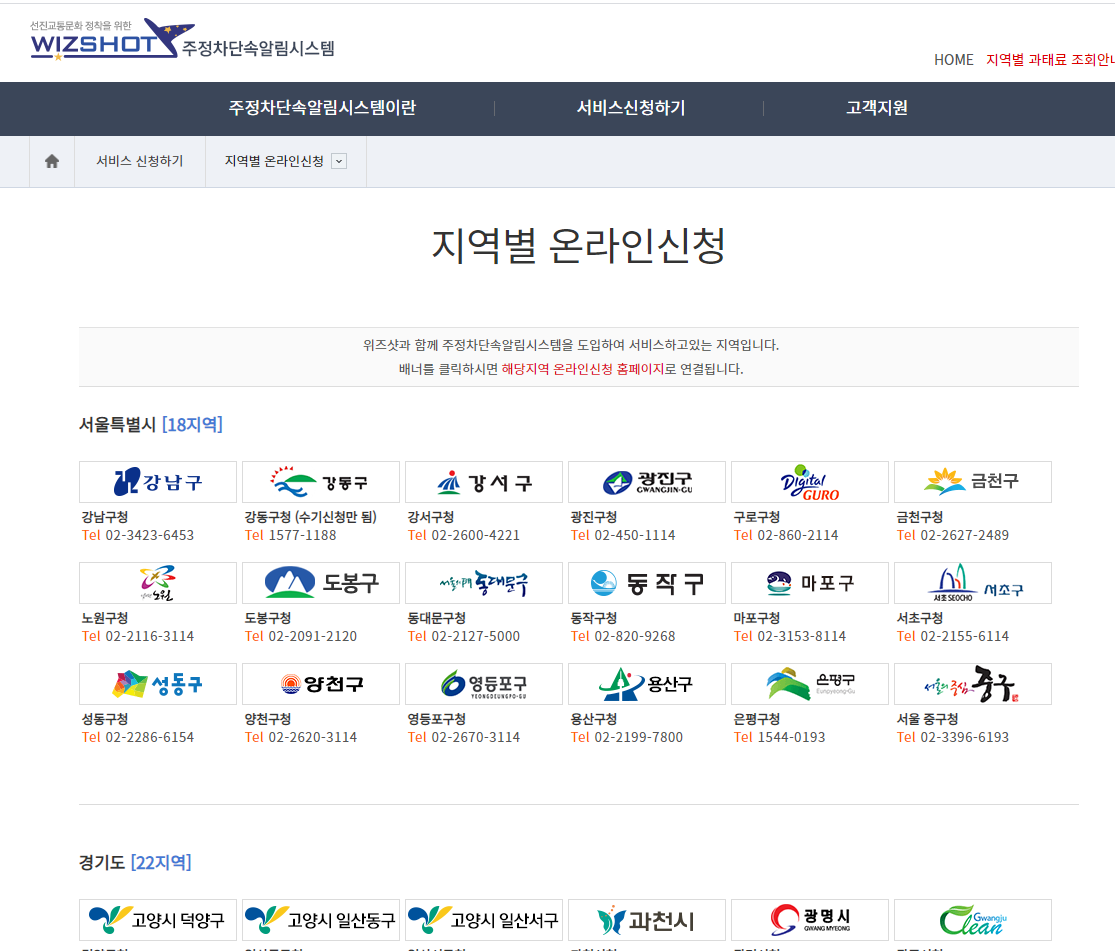The height and width of the screenshot is (951, 1115).
Task: Open the 용산구 district banner
Action: pos(647,684)
